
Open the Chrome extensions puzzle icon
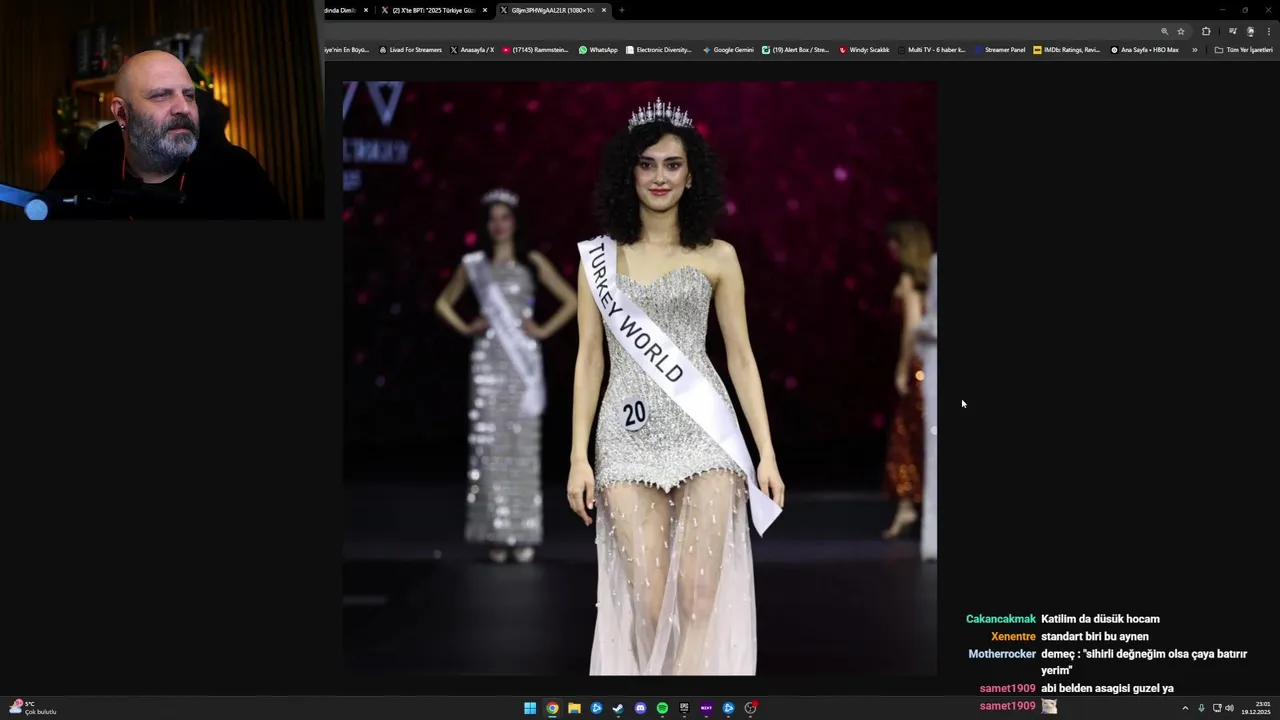(1206, 31)
